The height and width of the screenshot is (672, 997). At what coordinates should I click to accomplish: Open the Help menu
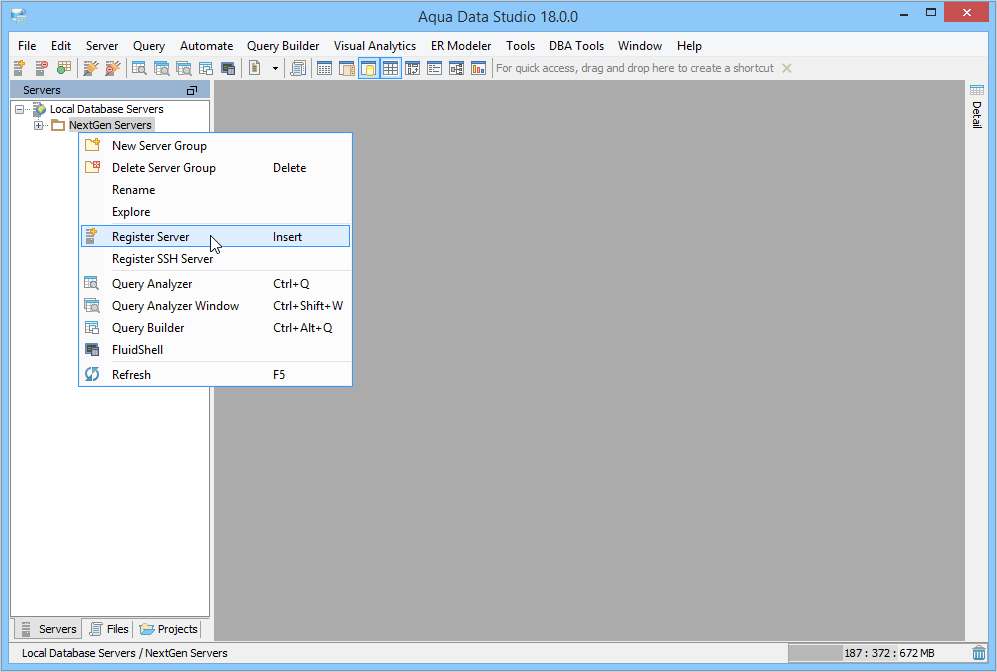(689, 46)
